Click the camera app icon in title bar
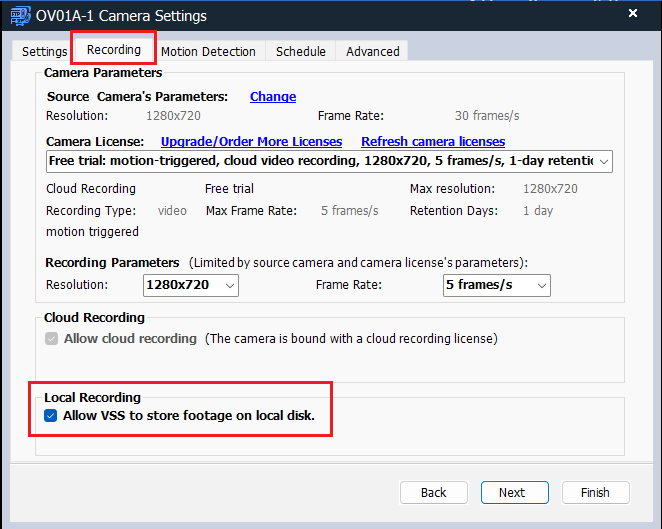The height and width of the screenshot is (529, 662). [x=20, y=16]
